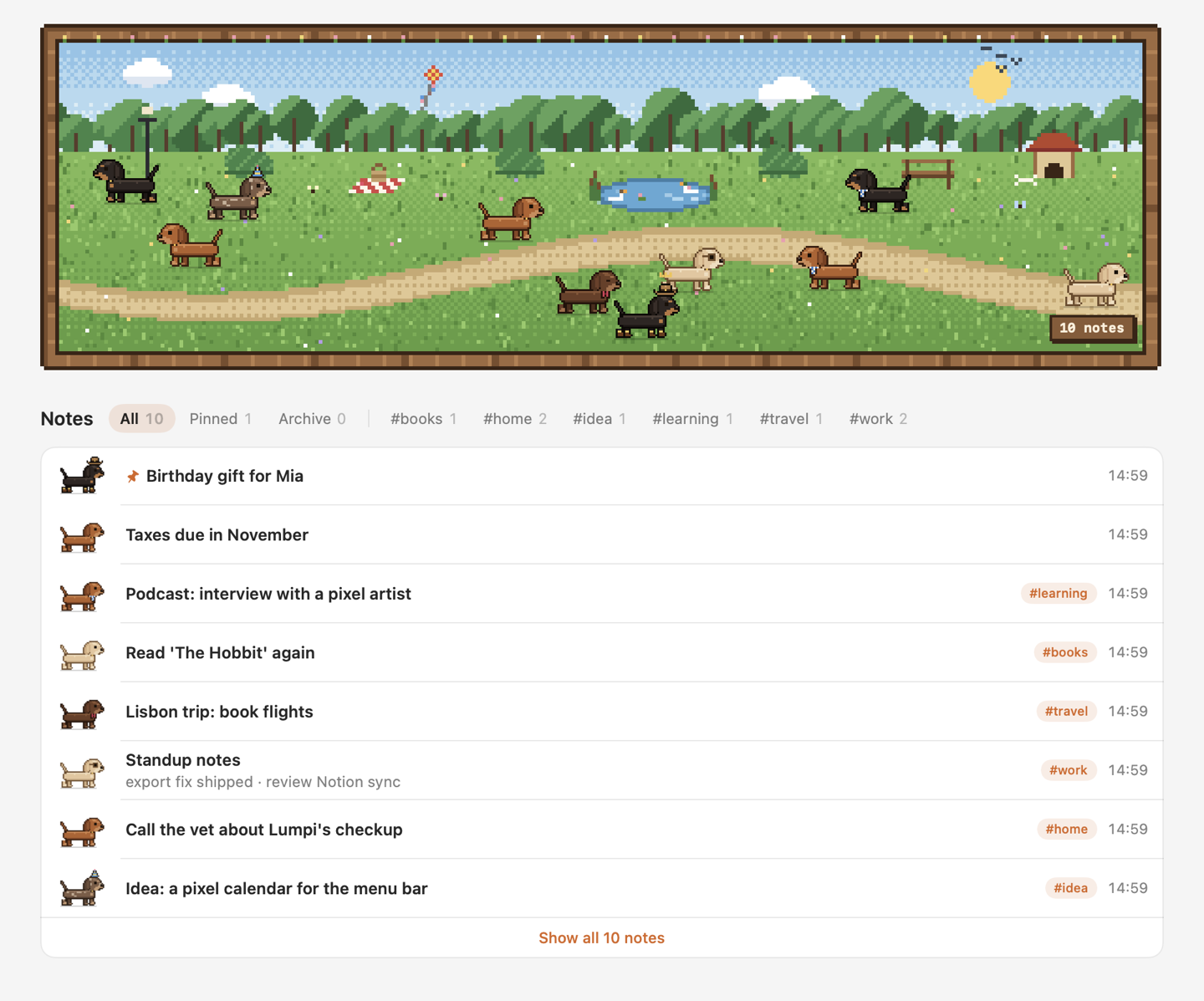Click the #idea tag on the pixel calendar note
Viewport: 1204px width, 1001px height.
1071,888
